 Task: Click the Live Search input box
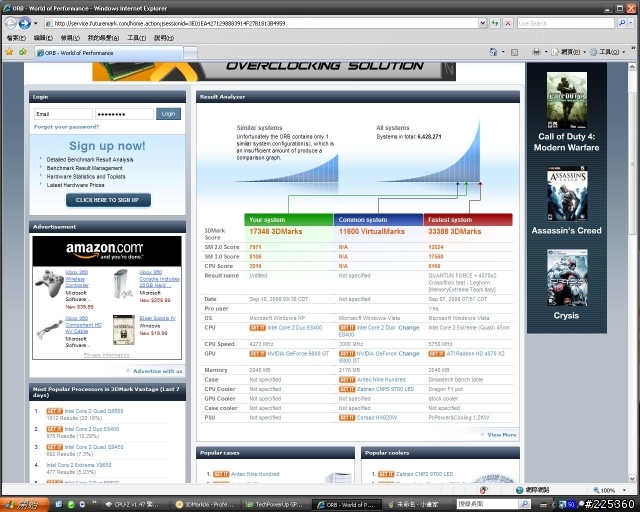pos(566,23)
